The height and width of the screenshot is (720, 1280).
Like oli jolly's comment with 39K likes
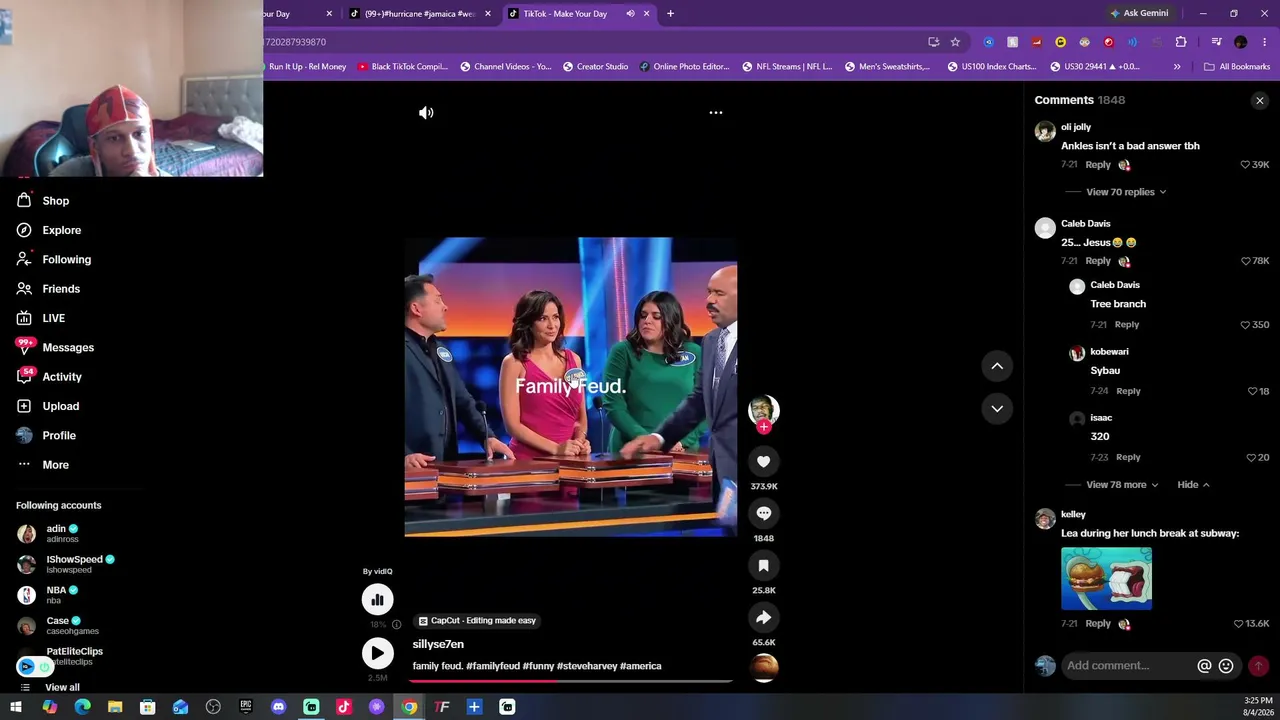[x=1245, y=165]
